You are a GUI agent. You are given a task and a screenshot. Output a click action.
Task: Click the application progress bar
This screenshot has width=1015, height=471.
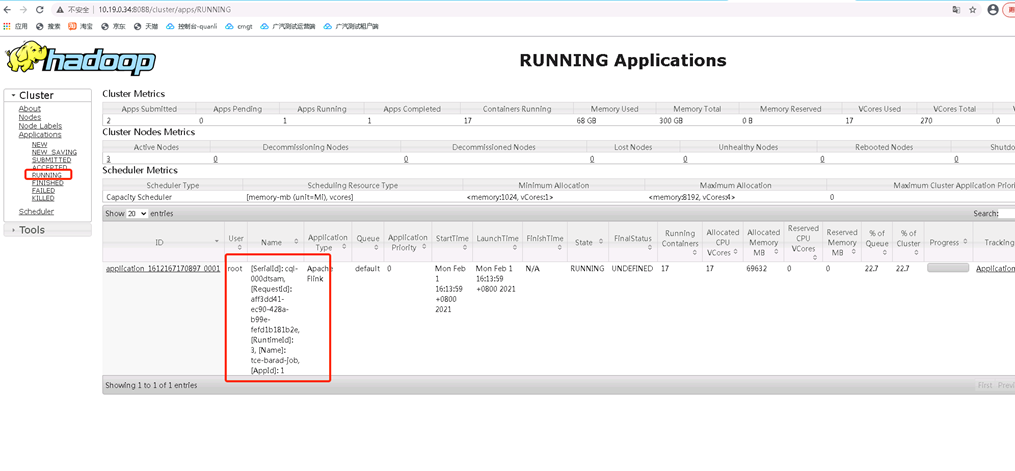948,268
